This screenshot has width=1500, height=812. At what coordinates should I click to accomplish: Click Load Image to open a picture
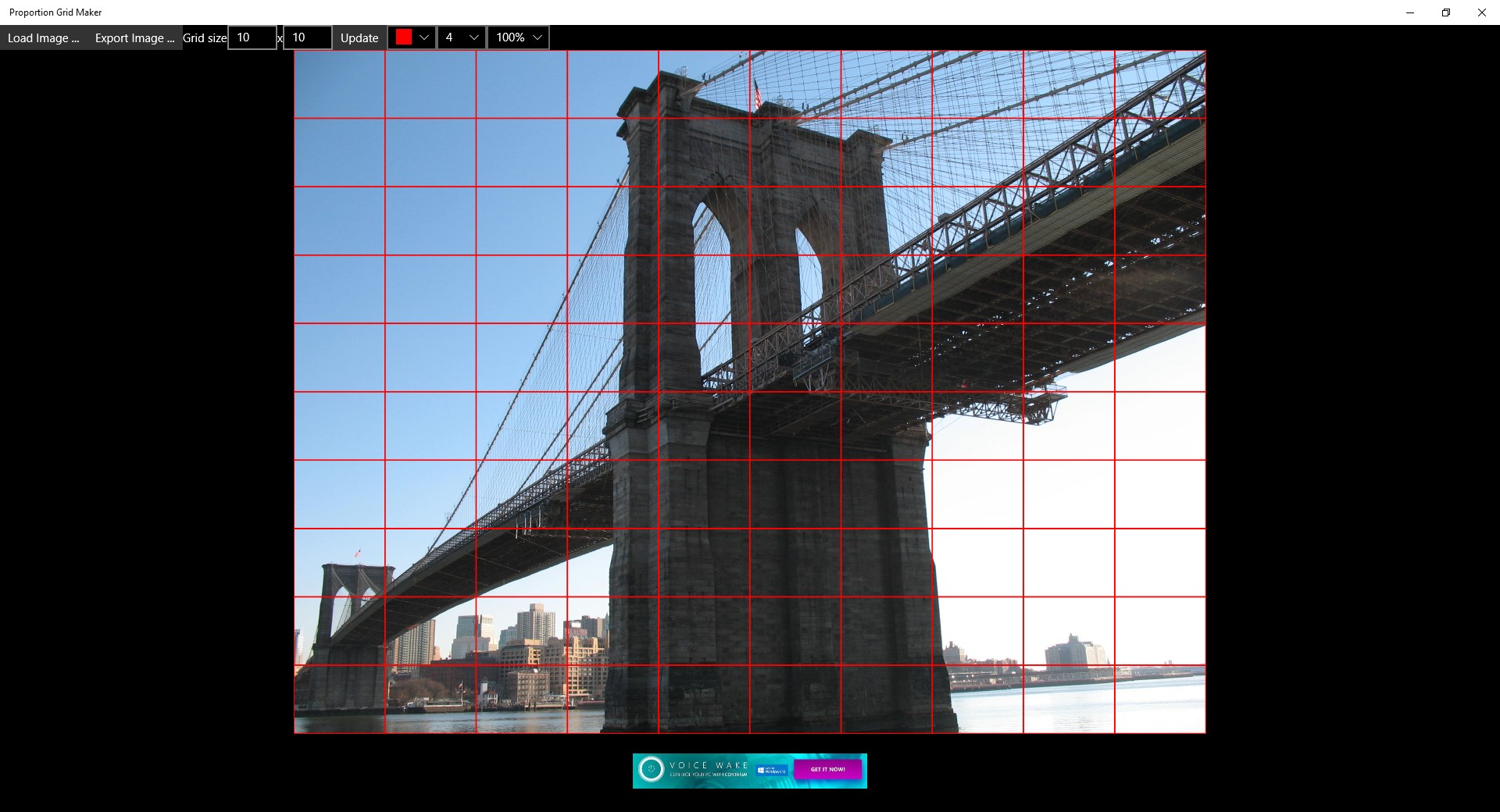[42, 37]
